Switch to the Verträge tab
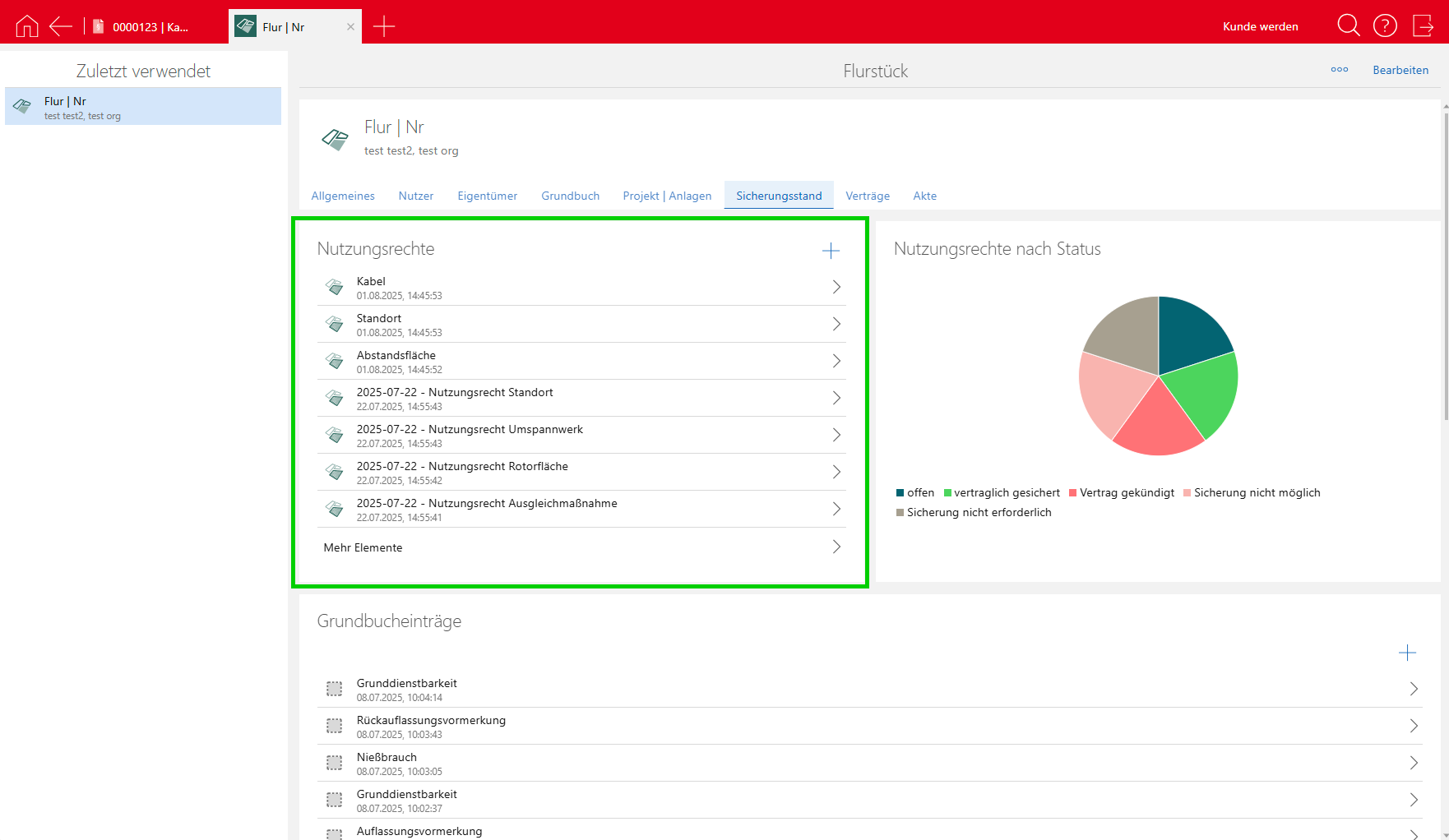Screen dimensions: 1449x840 pyautogui.click(x=868, y=196)
